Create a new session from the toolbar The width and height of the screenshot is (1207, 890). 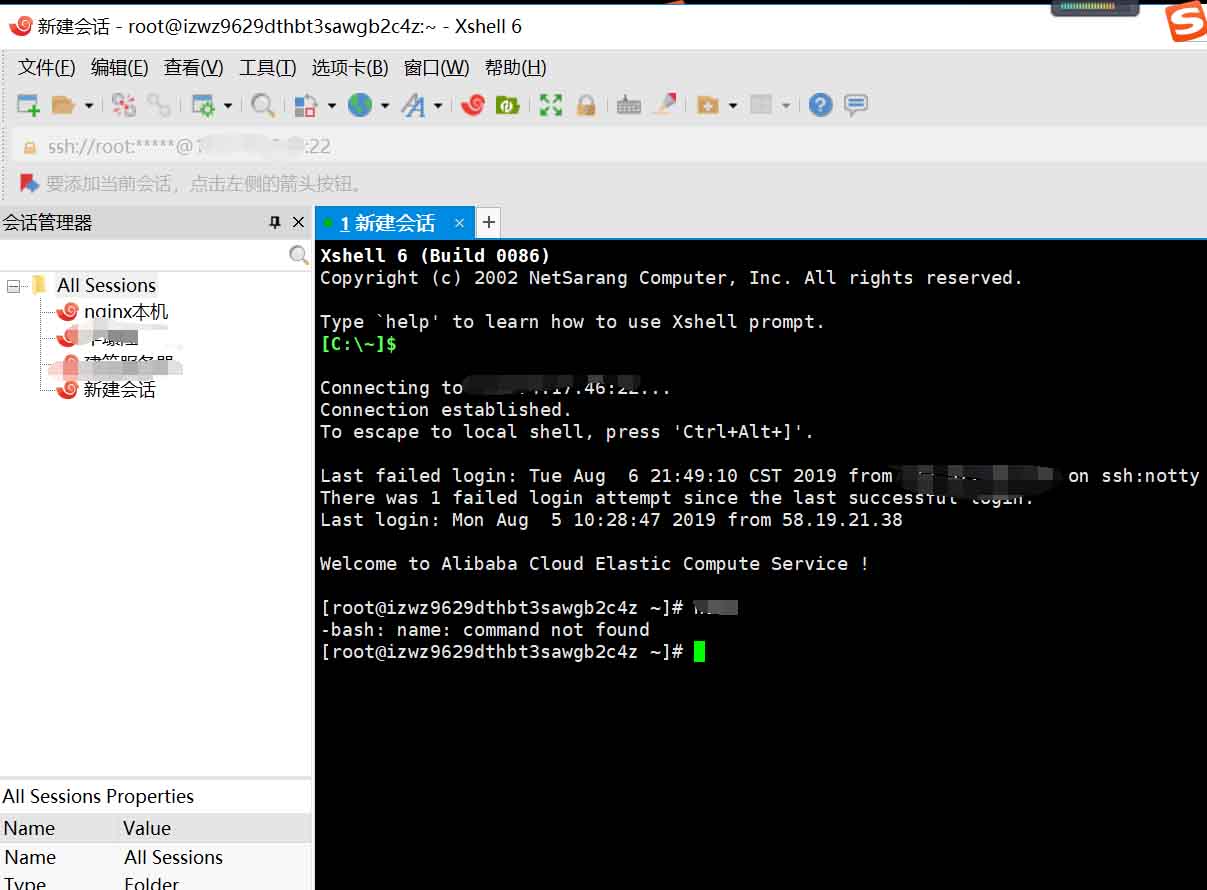point(27,104)
